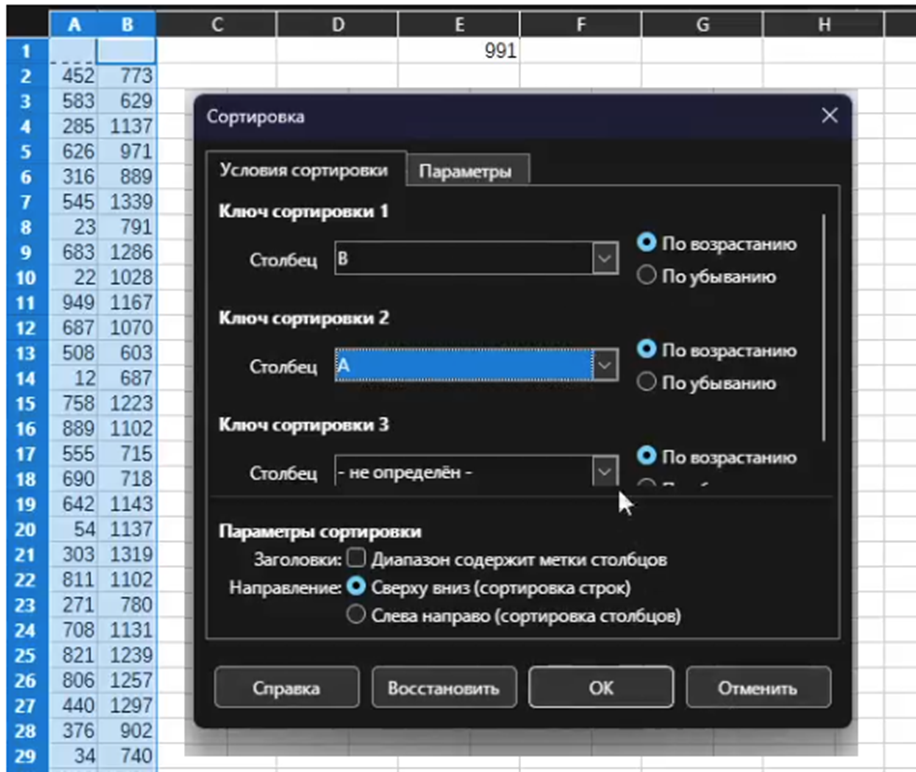Screen dimensions: 916x772
Task: Expand the Ключ сортировки 3 column dropdown
Action: 605,472
